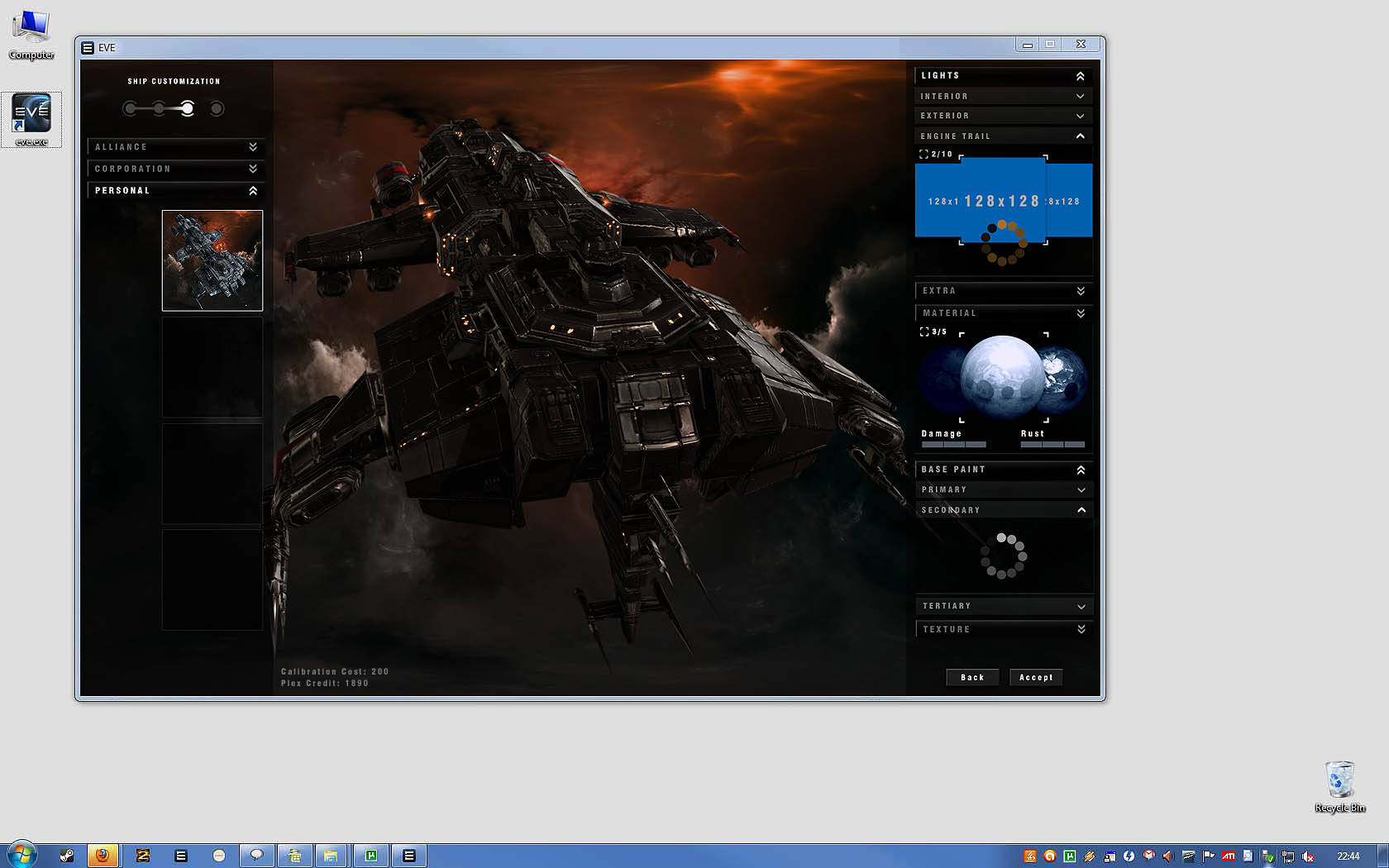The image size is (1389, 868).
Task: Click the bracket icon beside 3/5 counter
Action: coord(924,331)
